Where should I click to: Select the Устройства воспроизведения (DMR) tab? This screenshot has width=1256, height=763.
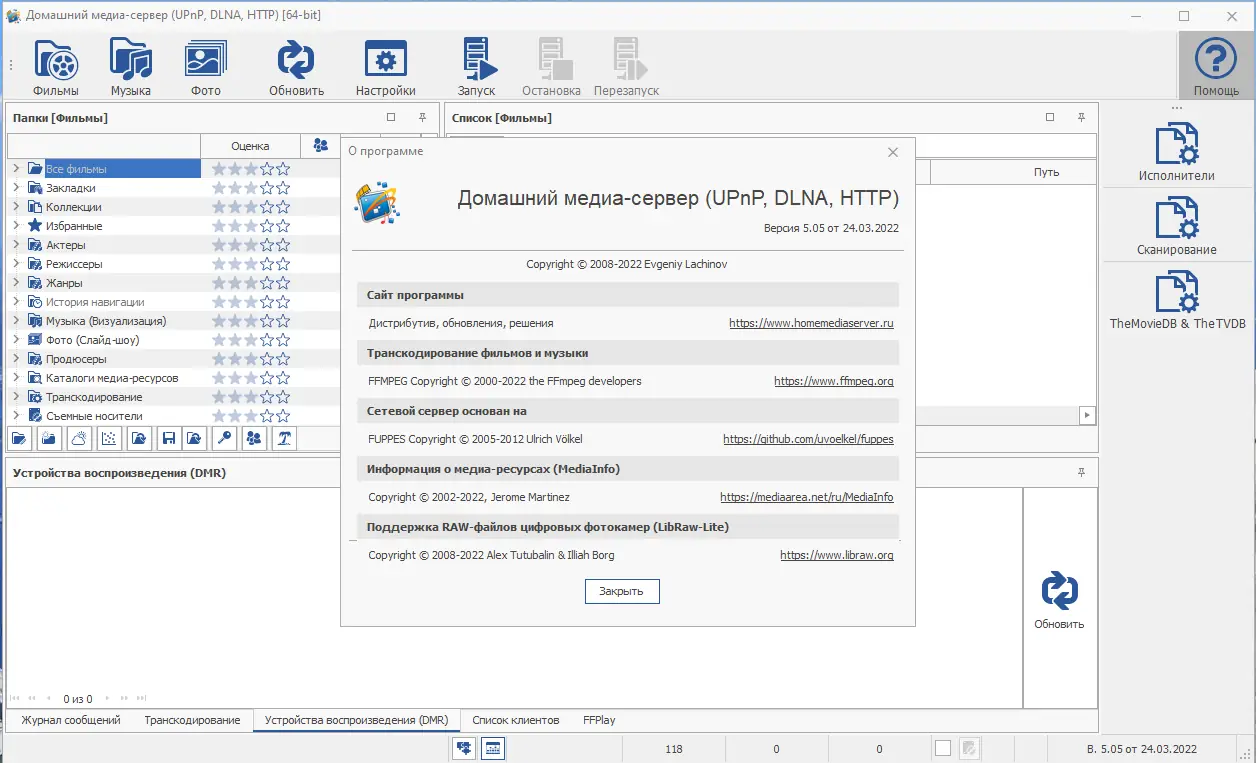(356, 720)
